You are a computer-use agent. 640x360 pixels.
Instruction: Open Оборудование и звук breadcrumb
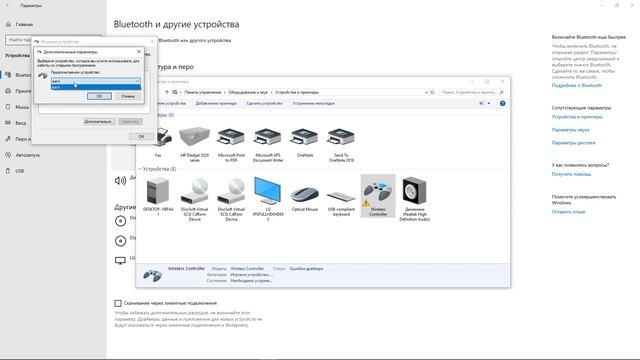[x=248, y=92]
